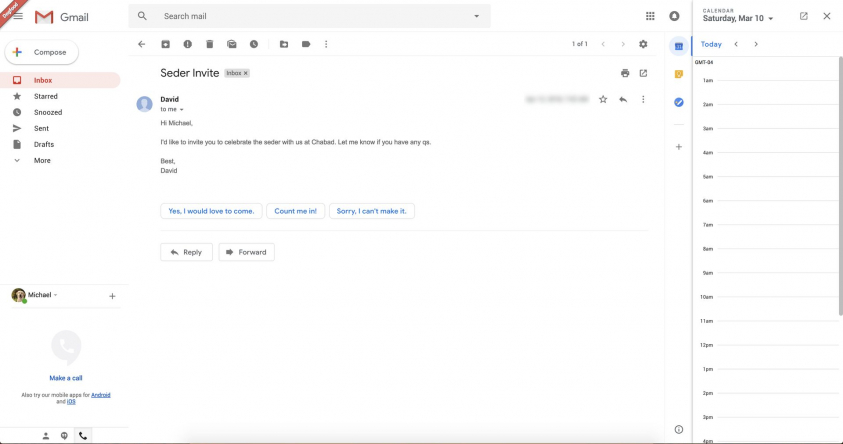This screenshot has width=843, height=444.
Task: Get add-ons with plus icon
Action: tap(678, 147)
